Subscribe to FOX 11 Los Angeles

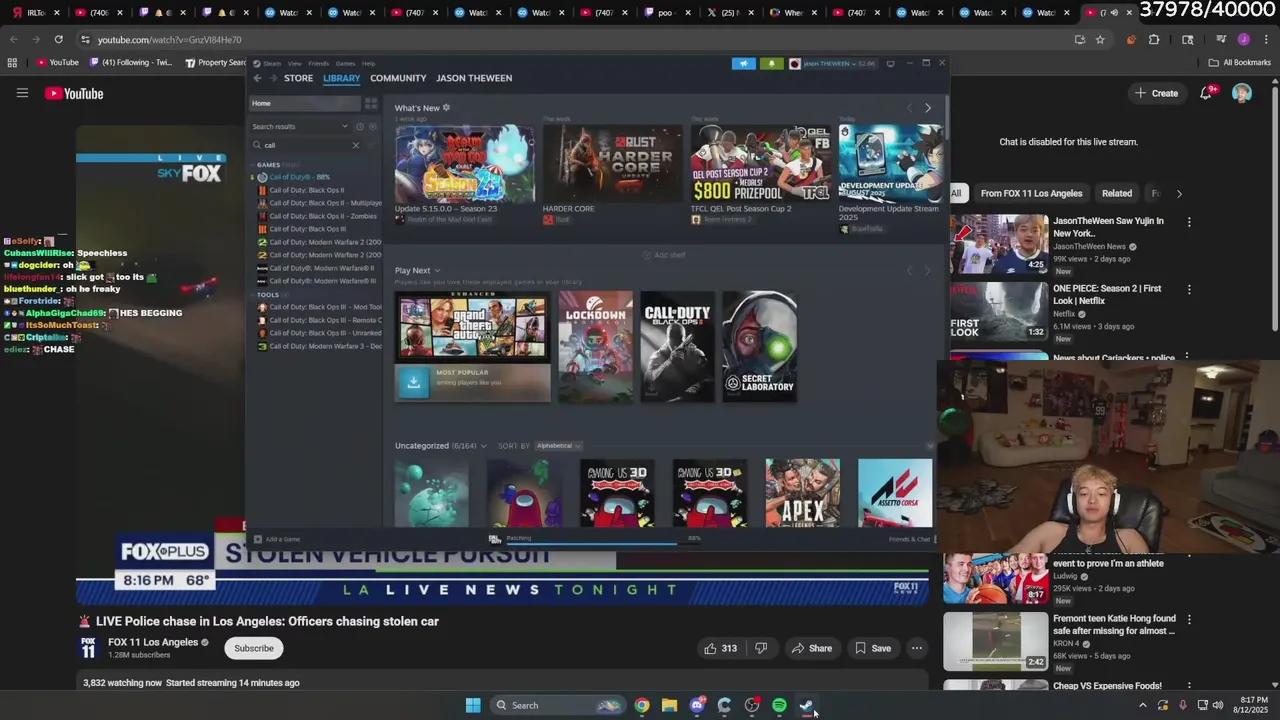(254, 648)
